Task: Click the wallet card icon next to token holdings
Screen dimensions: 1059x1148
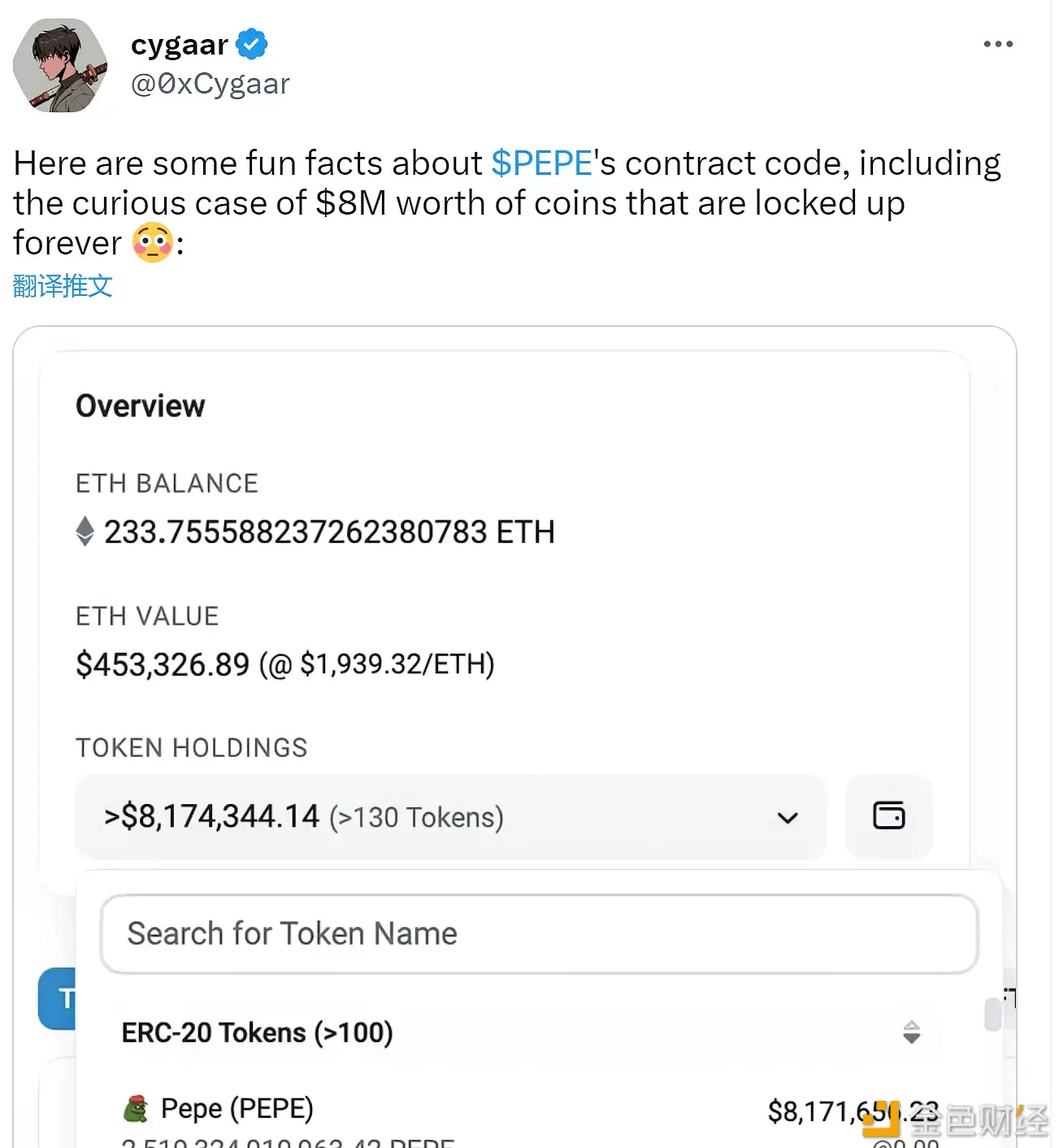Action: click(x=889, y=818)
